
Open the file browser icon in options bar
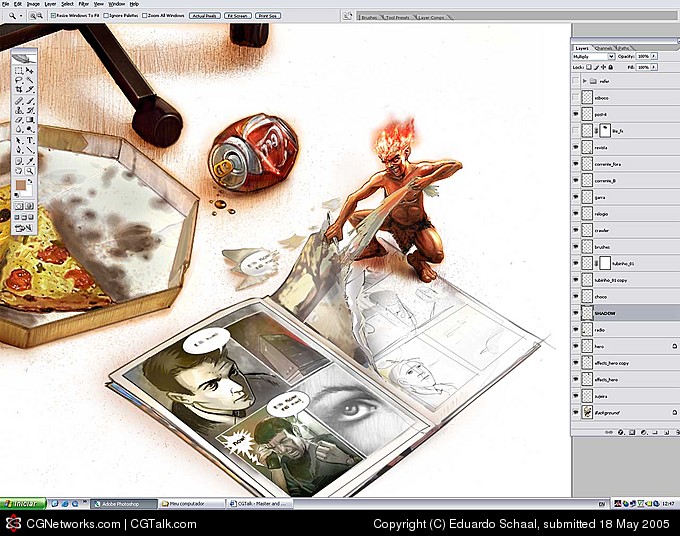click(x=347, y=16)
